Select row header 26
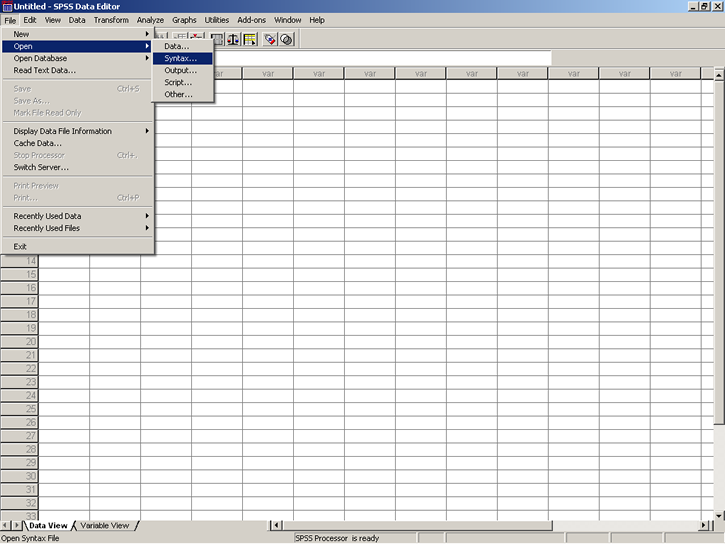This screenshot has width=725, height=544. 19,422
